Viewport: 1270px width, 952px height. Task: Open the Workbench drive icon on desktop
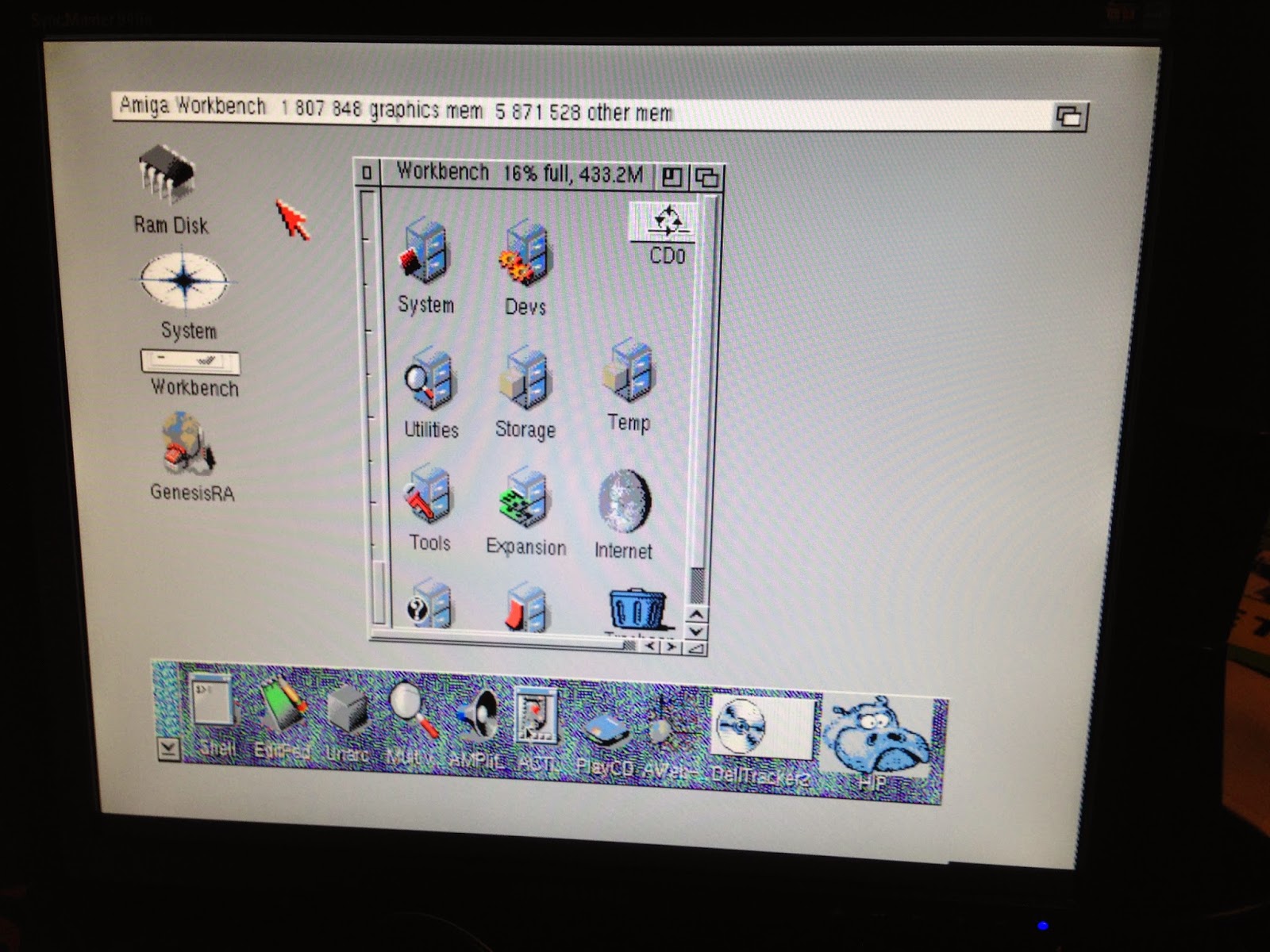(190, 362)
